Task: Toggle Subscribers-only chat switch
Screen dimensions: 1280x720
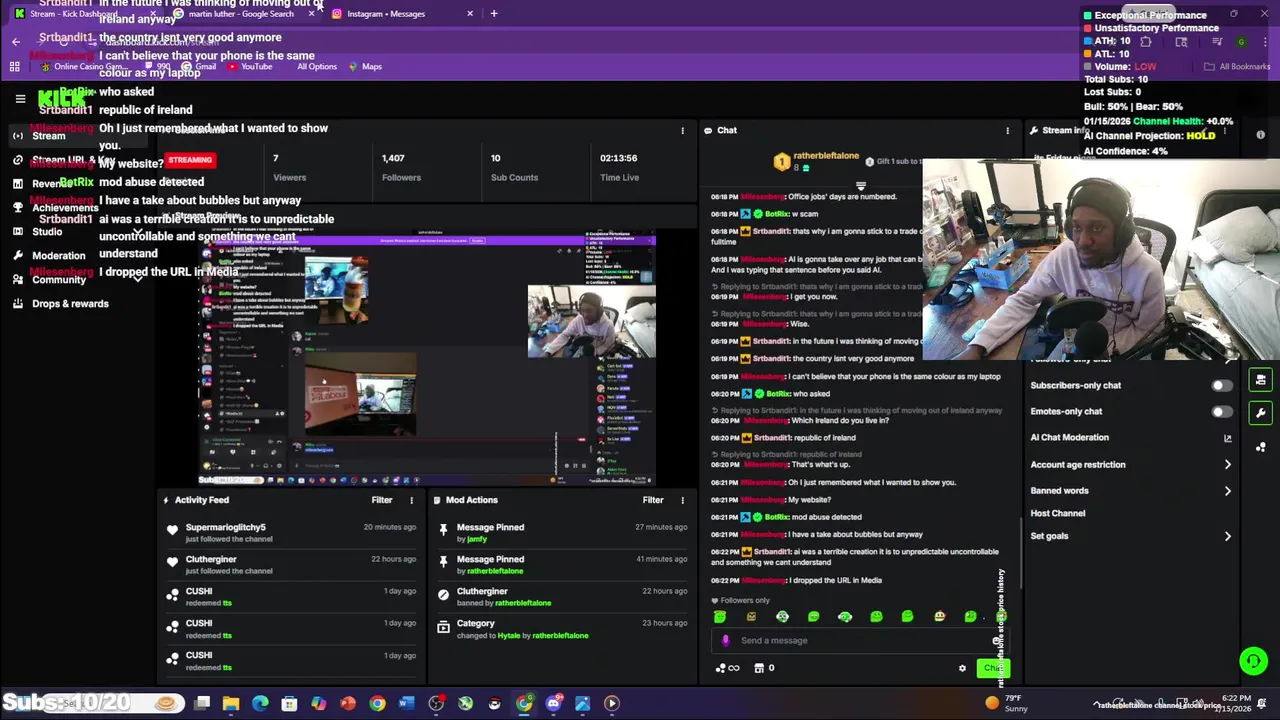Action: tap(1221, 385)
